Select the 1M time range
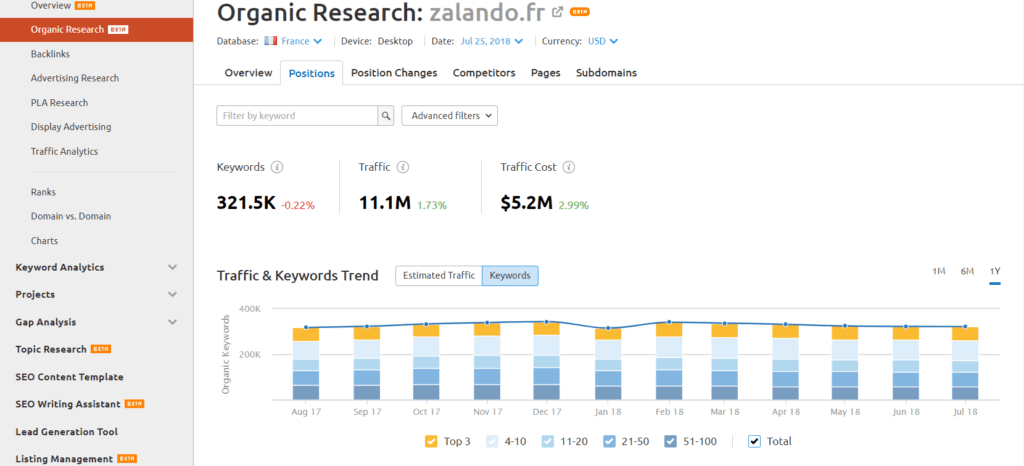1024x466 pixels. (x=938, y=272)
